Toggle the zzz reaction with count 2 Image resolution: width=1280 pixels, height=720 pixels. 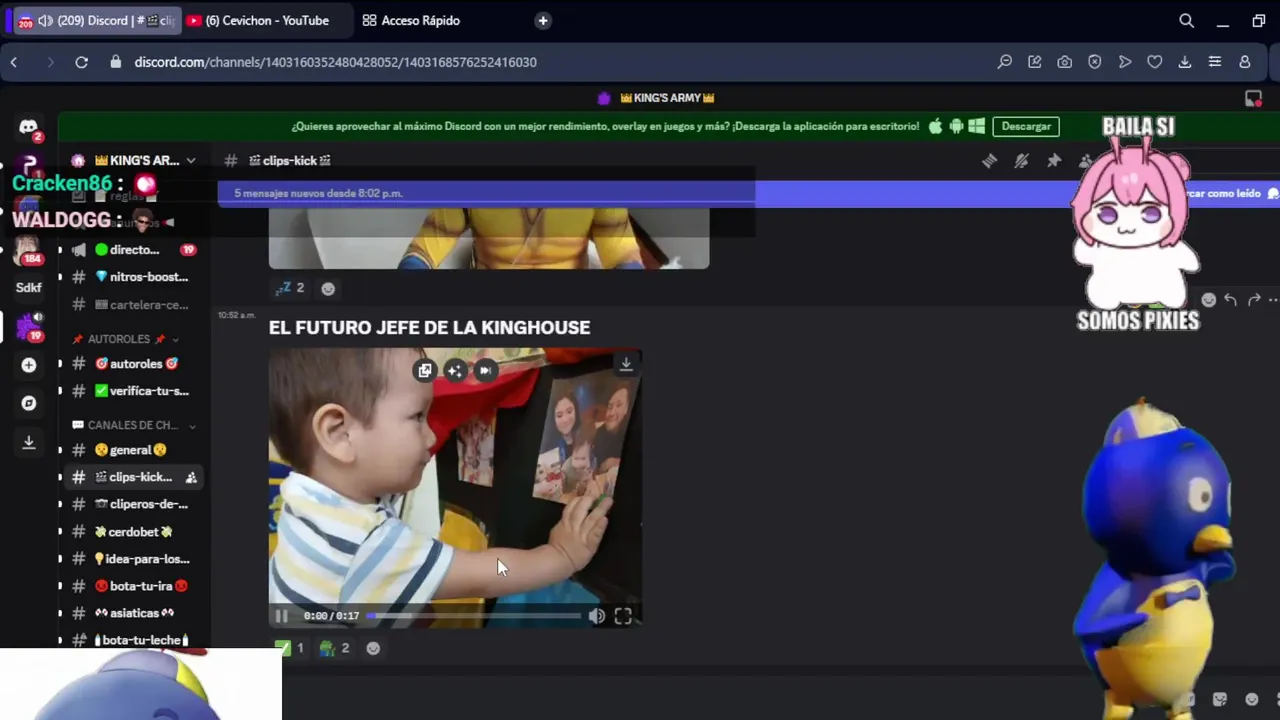(290, 288)
